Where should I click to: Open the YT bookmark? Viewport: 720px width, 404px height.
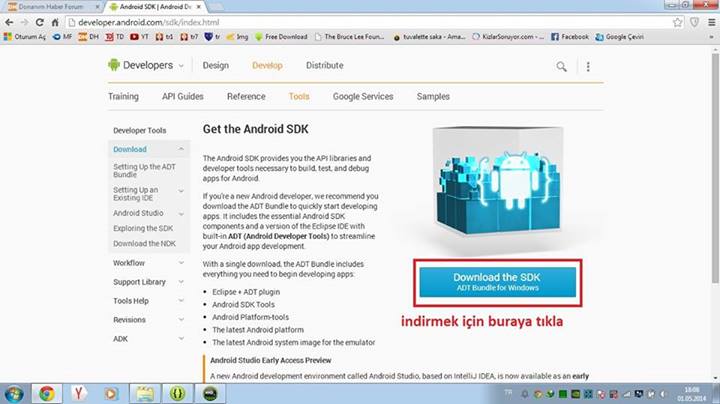point(139,37)
